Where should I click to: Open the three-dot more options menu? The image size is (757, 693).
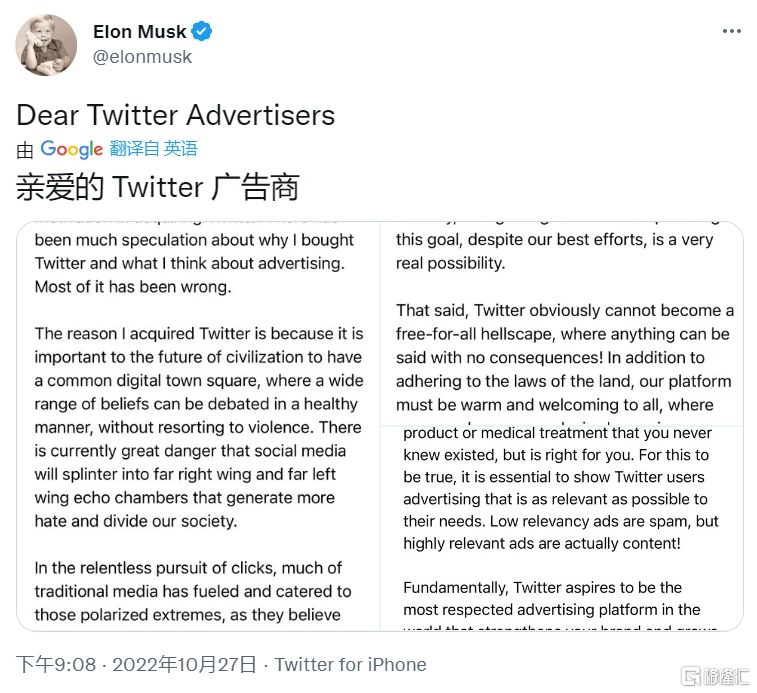(731, 32)
